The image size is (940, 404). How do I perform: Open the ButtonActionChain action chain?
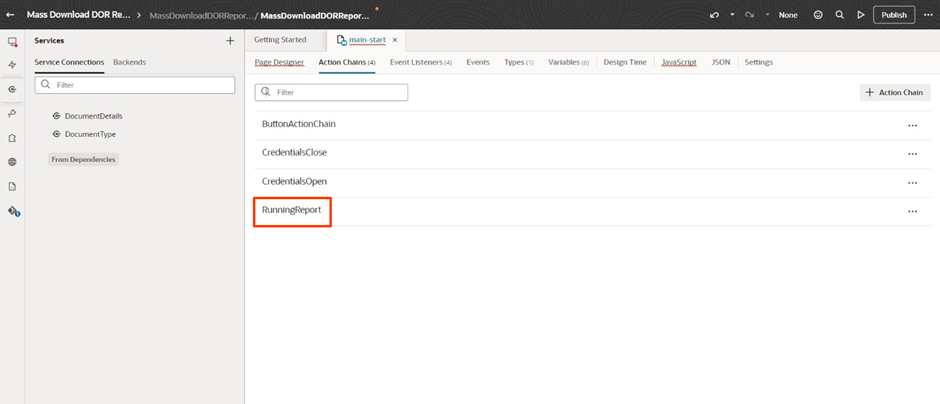coord(299,124)
